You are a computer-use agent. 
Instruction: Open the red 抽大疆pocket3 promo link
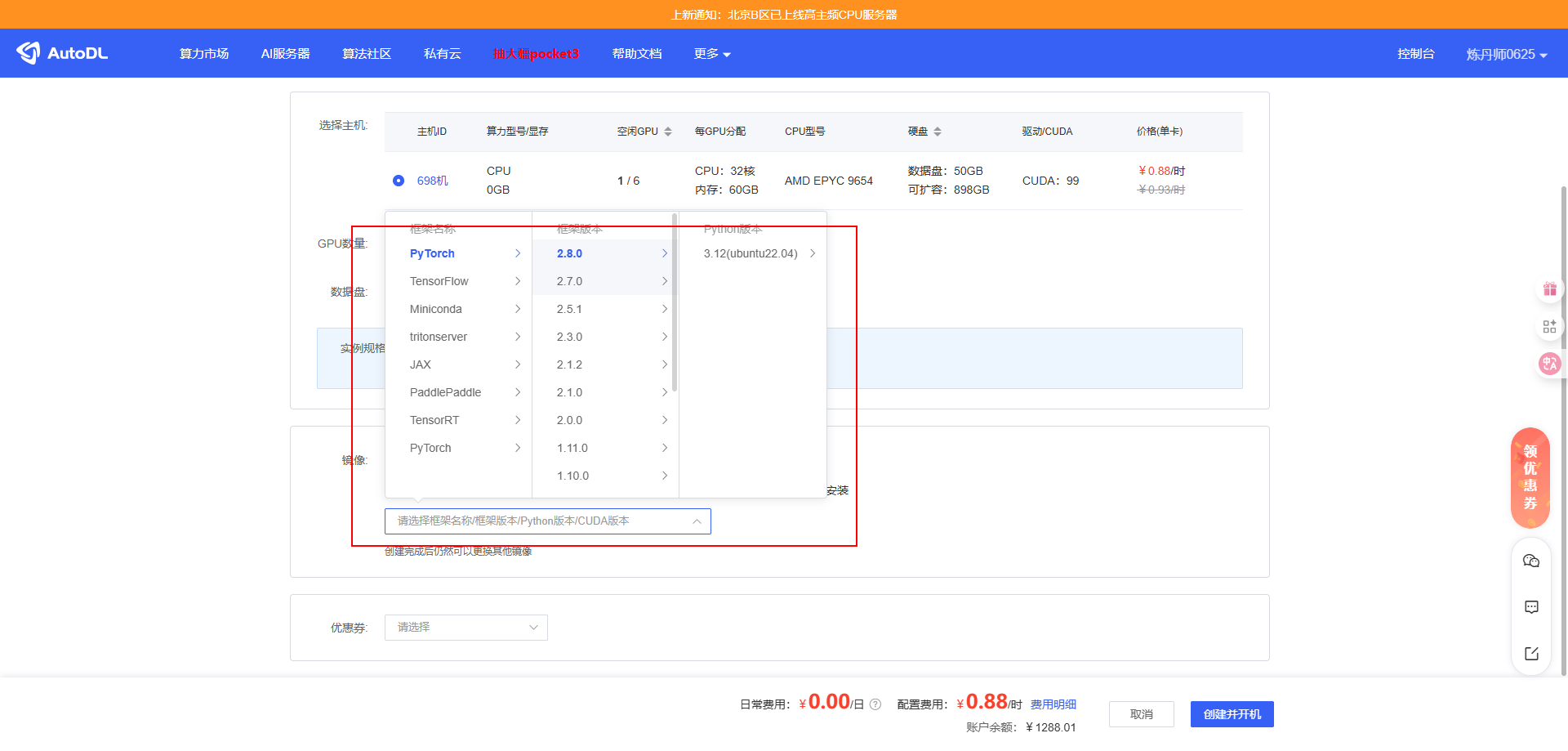point(536,53)
